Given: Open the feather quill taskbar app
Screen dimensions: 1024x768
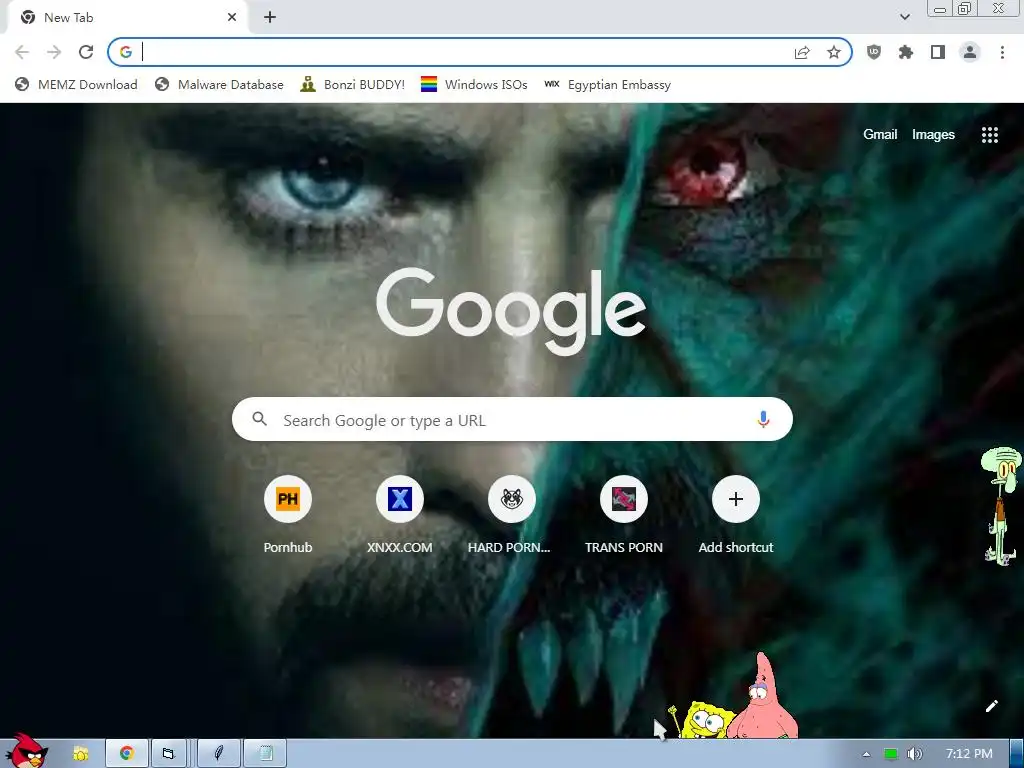Looking at the screenshot, I should [x=219, y=754].
